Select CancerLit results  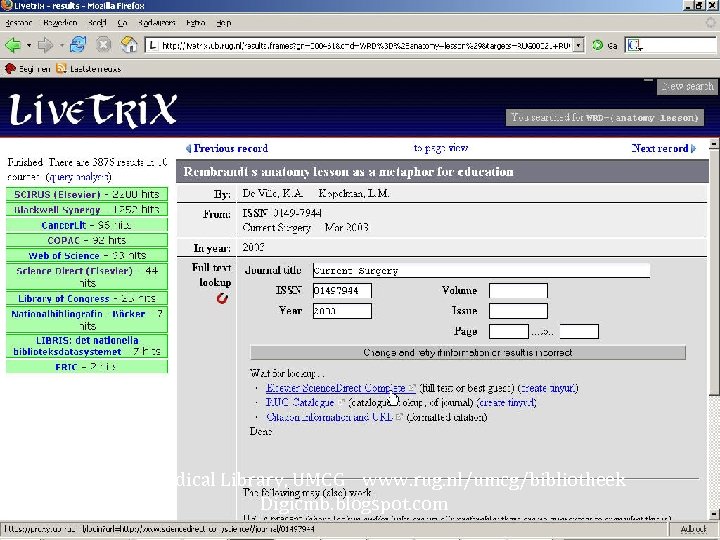coord(87,225)
